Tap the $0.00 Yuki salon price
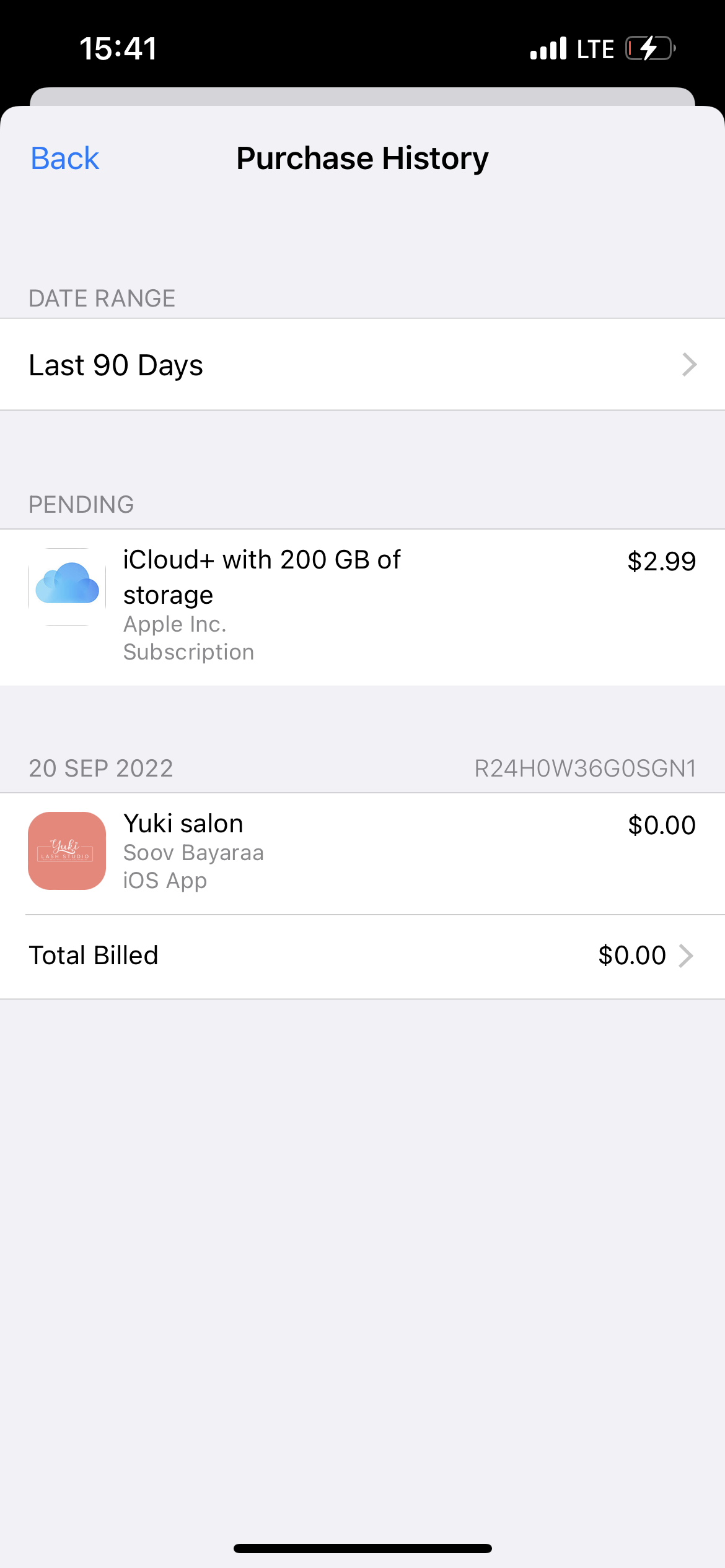Viewport: 725px width, 1568px height. (661, 825)
